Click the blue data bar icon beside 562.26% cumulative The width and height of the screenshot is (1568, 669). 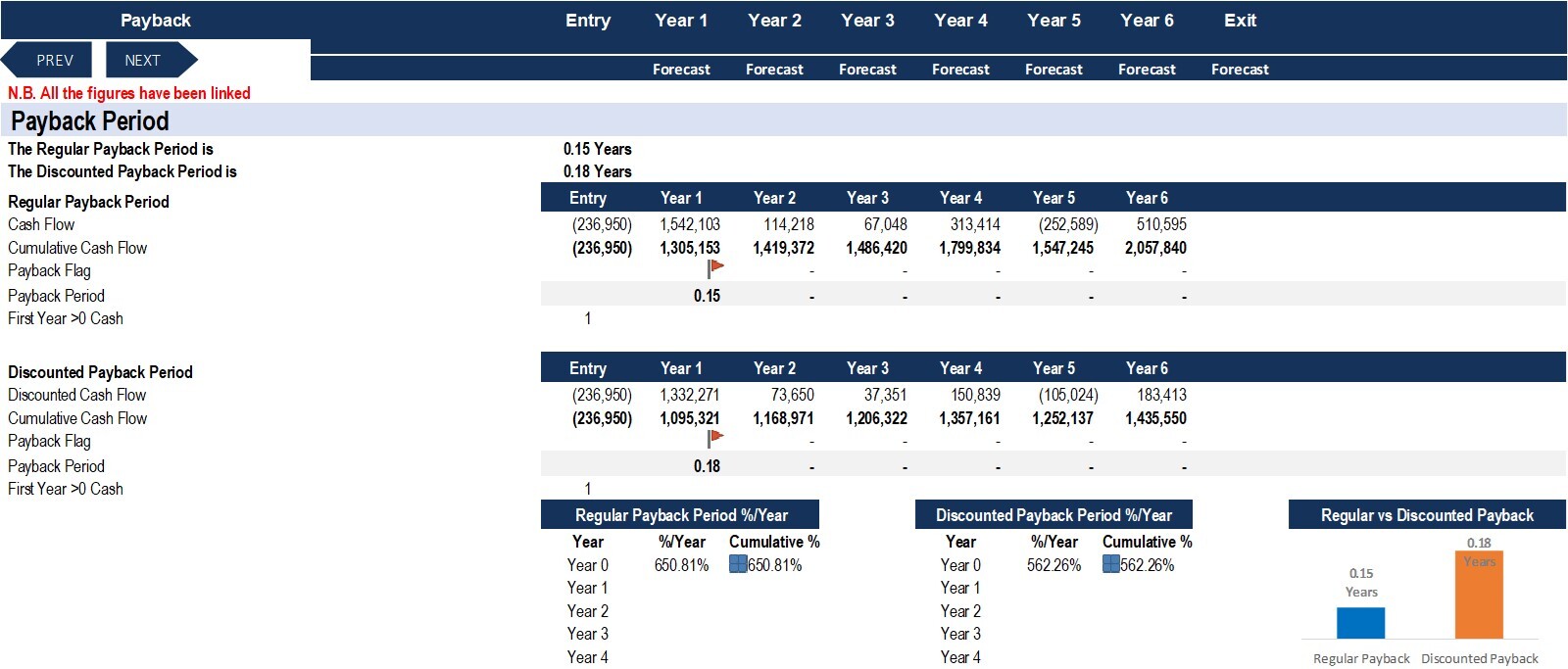pos(1111,564)
